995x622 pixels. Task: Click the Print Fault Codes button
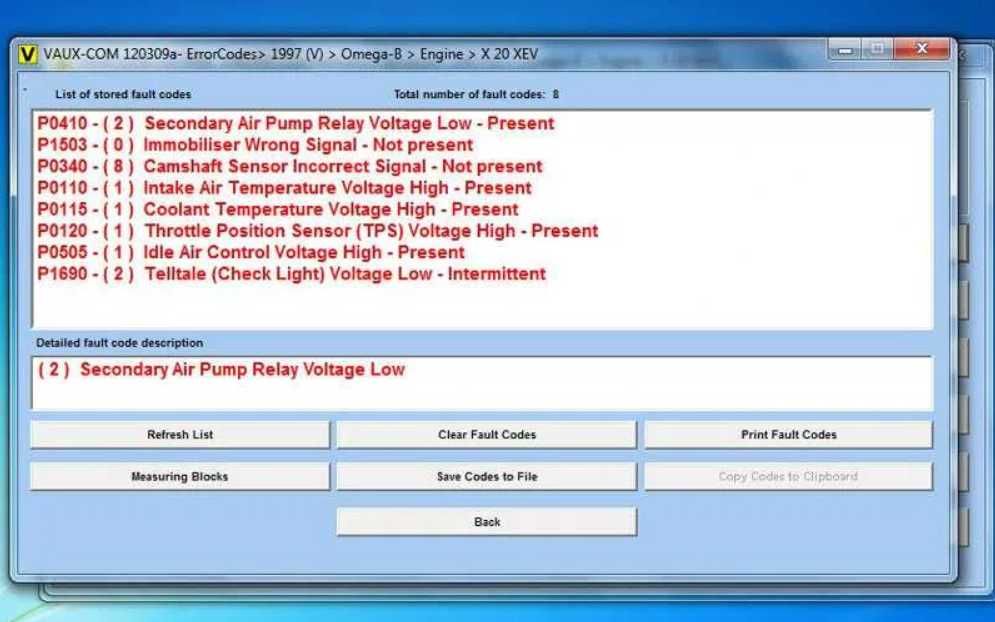(x=789, y=435)
